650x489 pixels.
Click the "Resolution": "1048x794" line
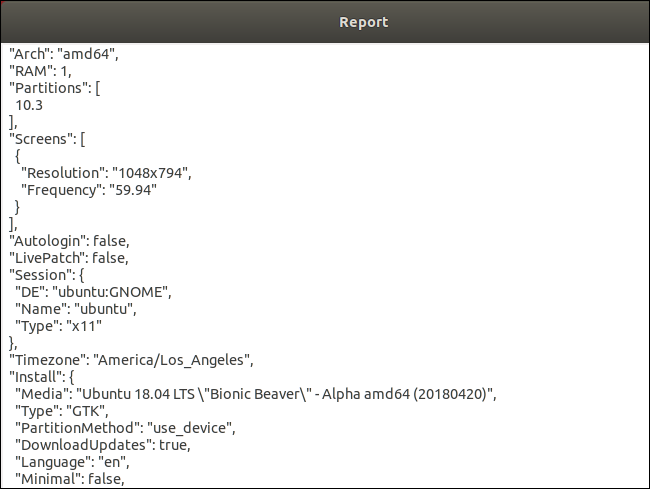tap(105, 172)
